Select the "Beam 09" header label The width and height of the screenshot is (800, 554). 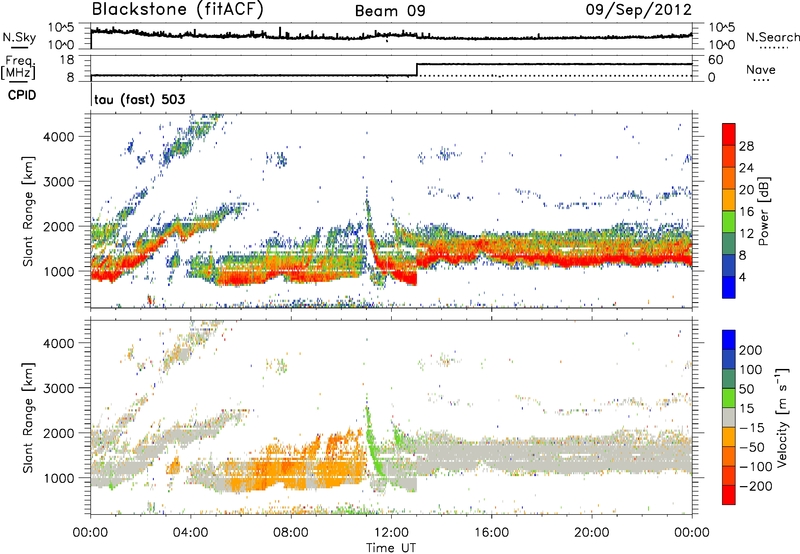(390, 11)
